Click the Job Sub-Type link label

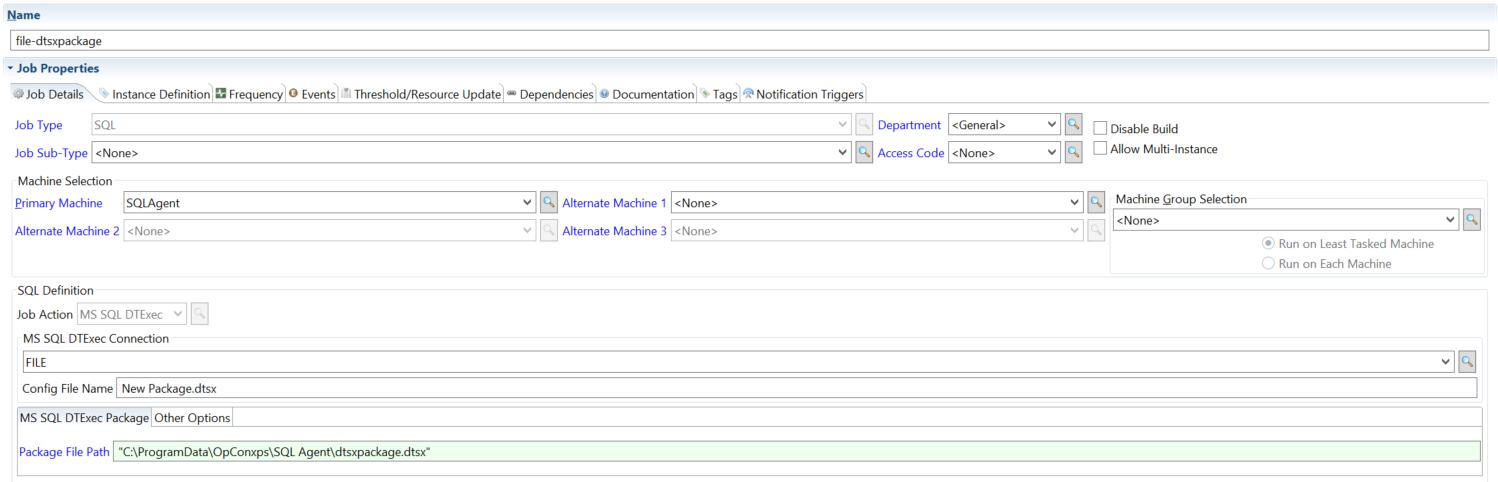click(x=51, y=153)
